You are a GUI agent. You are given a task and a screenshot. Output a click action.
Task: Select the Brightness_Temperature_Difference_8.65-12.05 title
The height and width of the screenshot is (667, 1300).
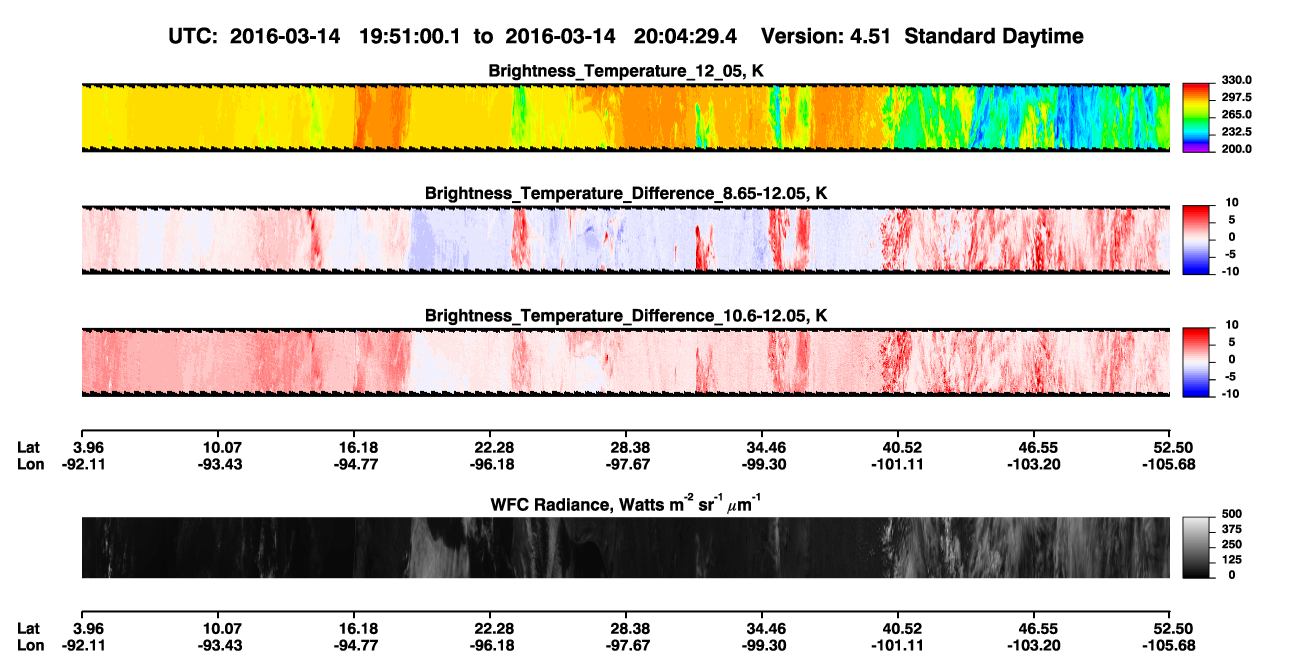click(626, 193)
